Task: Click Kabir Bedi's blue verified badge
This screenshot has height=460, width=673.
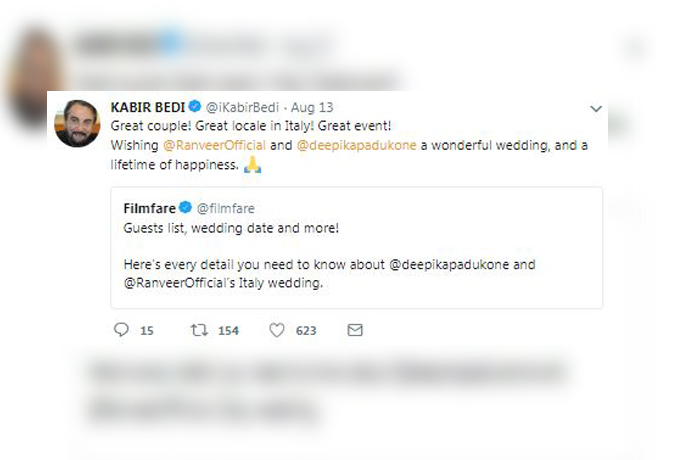Action: (x=198, y=106)
